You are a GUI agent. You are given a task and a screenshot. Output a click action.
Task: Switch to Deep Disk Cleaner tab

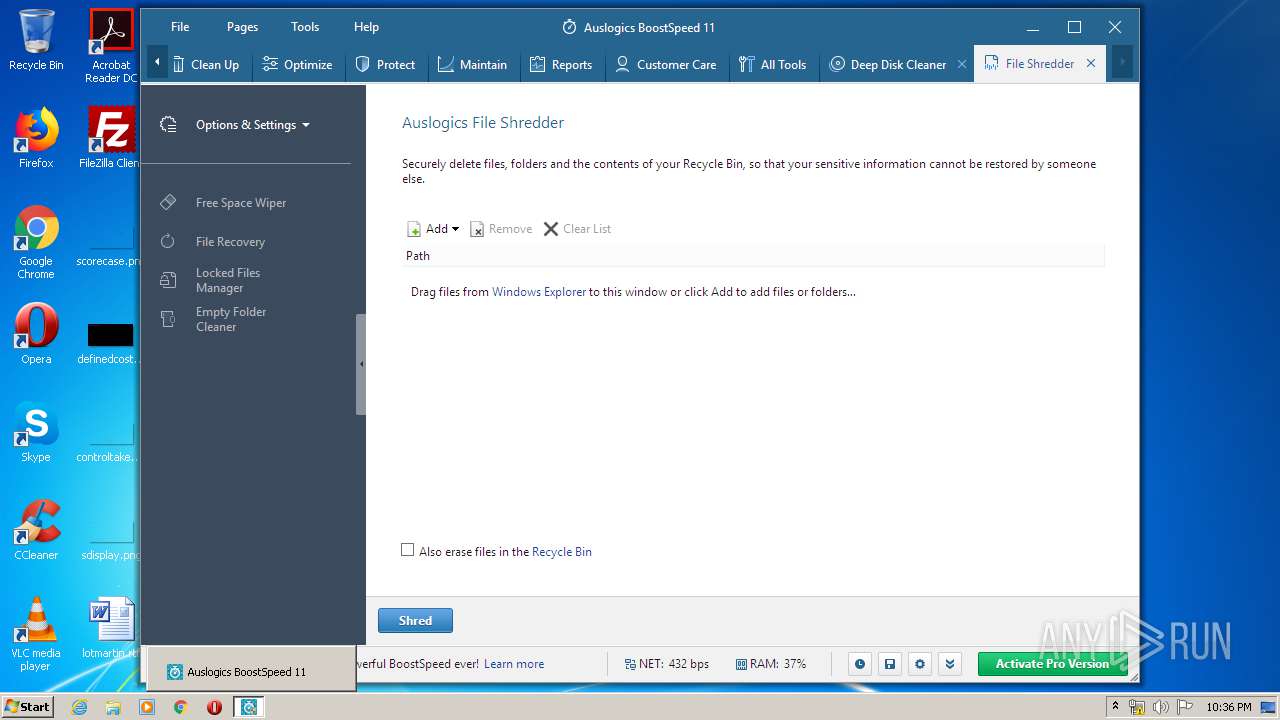click(888, 64)
